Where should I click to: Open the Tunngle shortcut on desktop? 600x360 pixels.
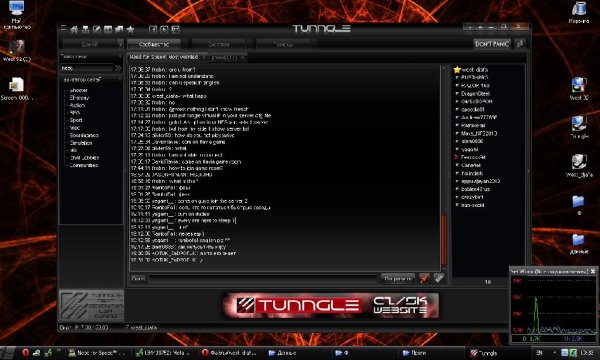579,128
